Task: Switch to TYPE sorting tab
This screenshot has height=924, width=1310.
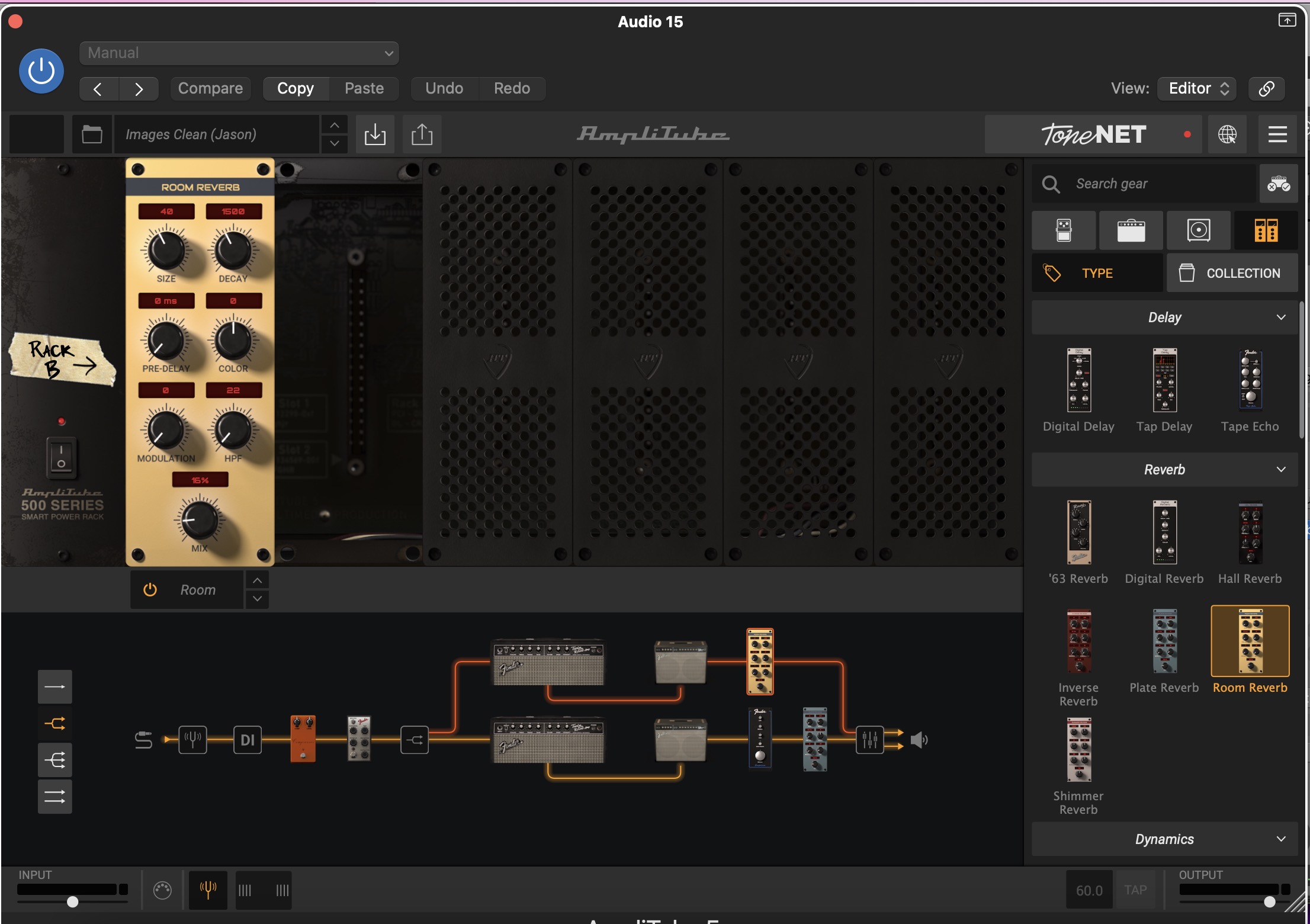Action: (x=1097, y=273)
